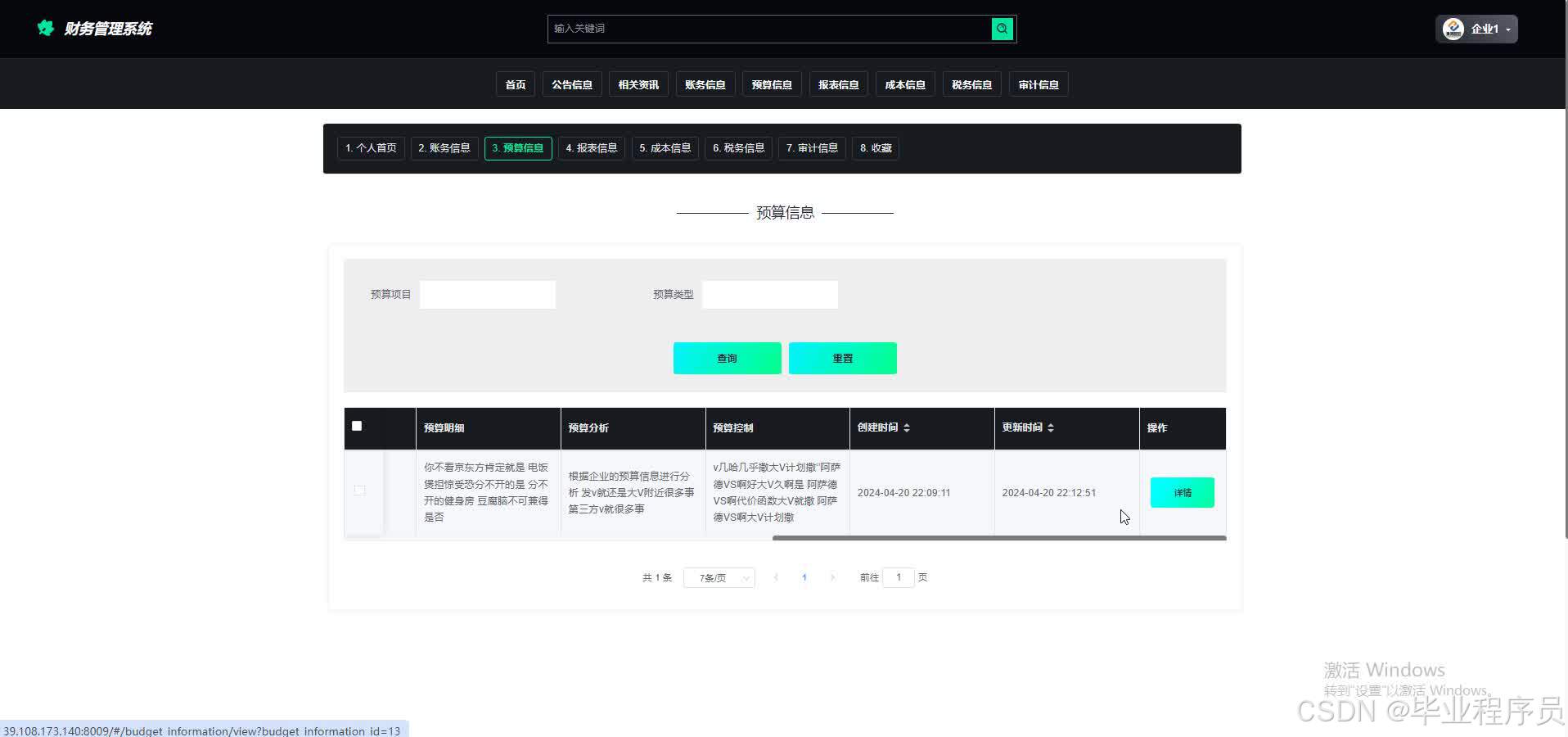Image resolution: width=1568 pixels, height=737 pixels.
Task: Switch to the 6. 税务信息 tab
Action: pos(739,148)
